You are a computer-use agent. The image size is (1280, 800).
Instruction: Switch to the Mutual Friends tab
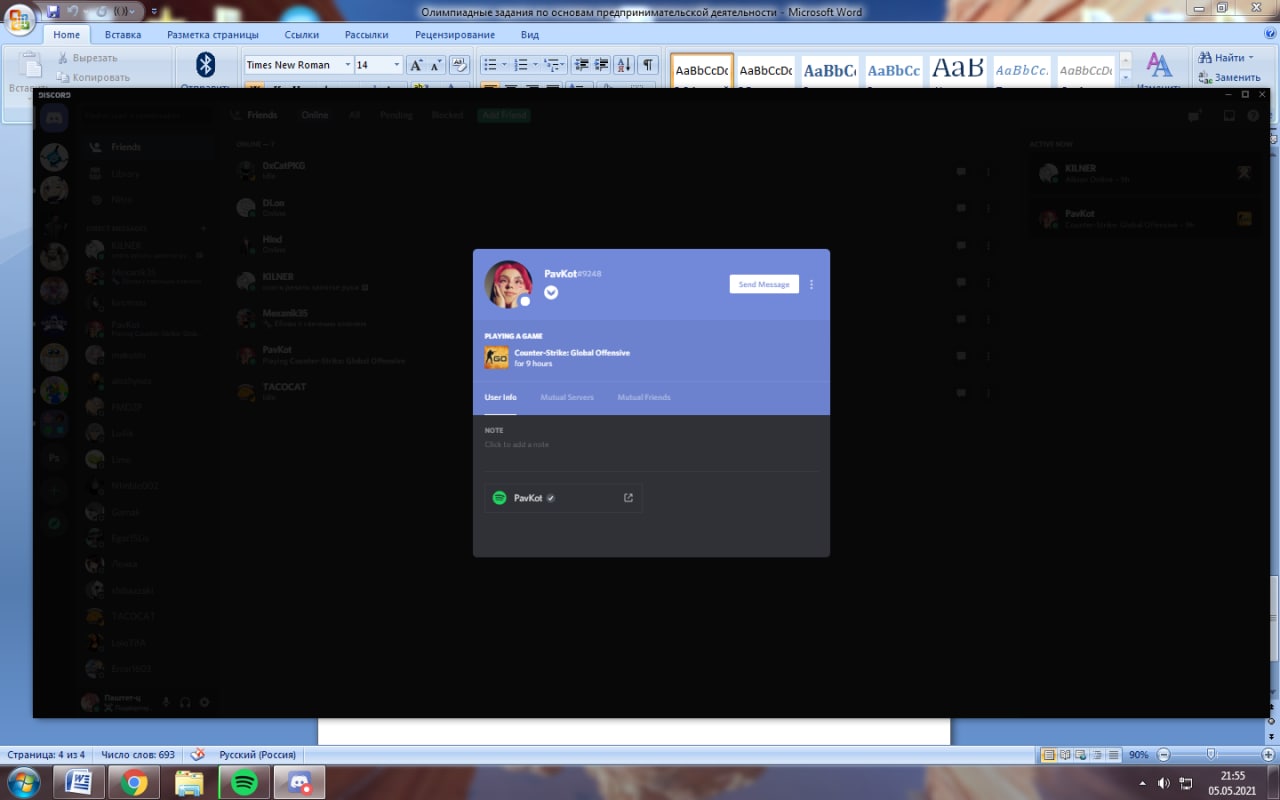pos(644,398)
